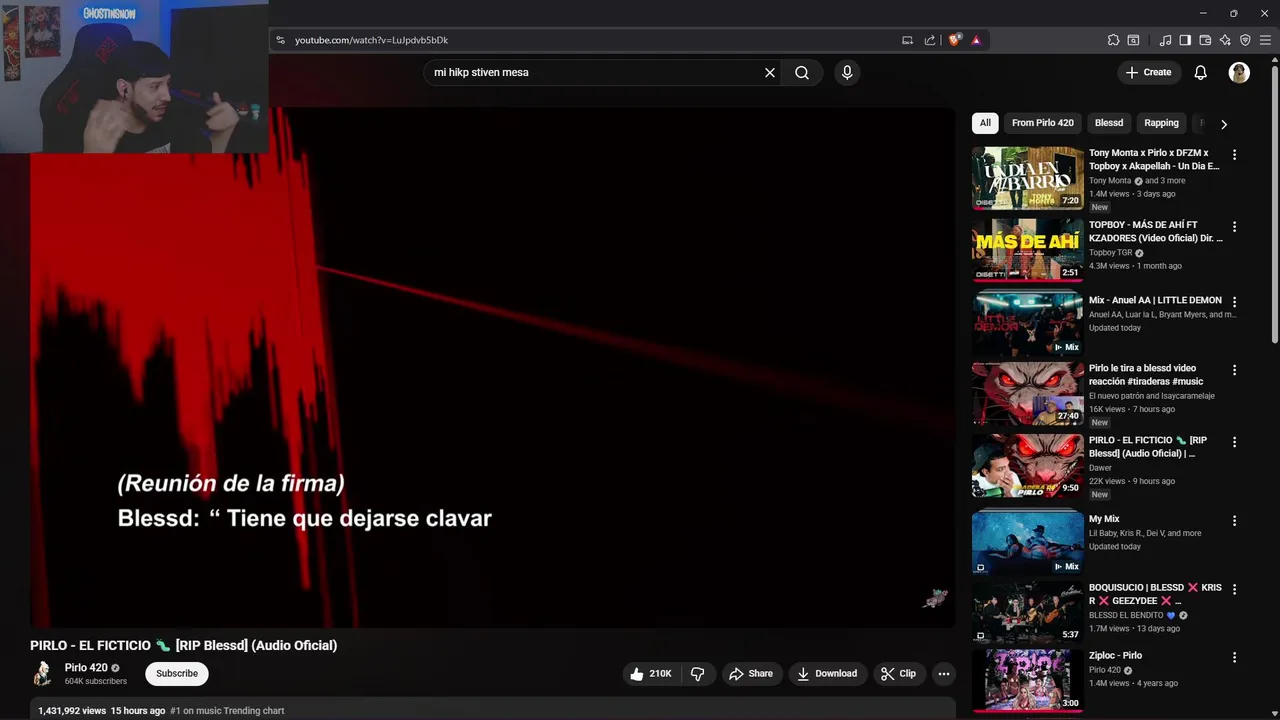Screen dimensions: 1280x720
Task: Open Tony Monta Un Dia En El Barrio title
Action: click(1154, 160)
